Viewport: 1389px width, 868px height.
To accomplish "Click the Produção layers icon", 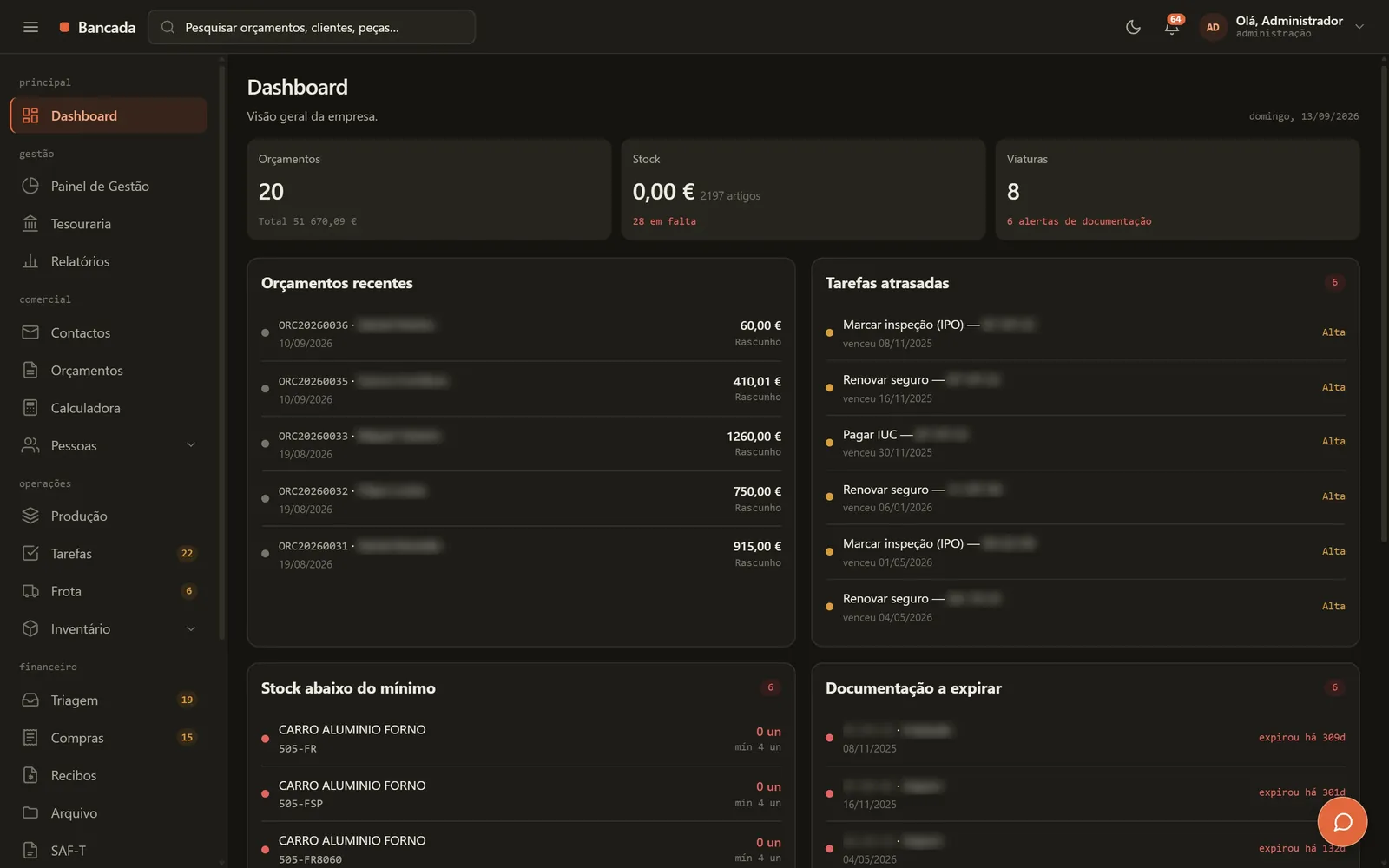I will [30, 516].
